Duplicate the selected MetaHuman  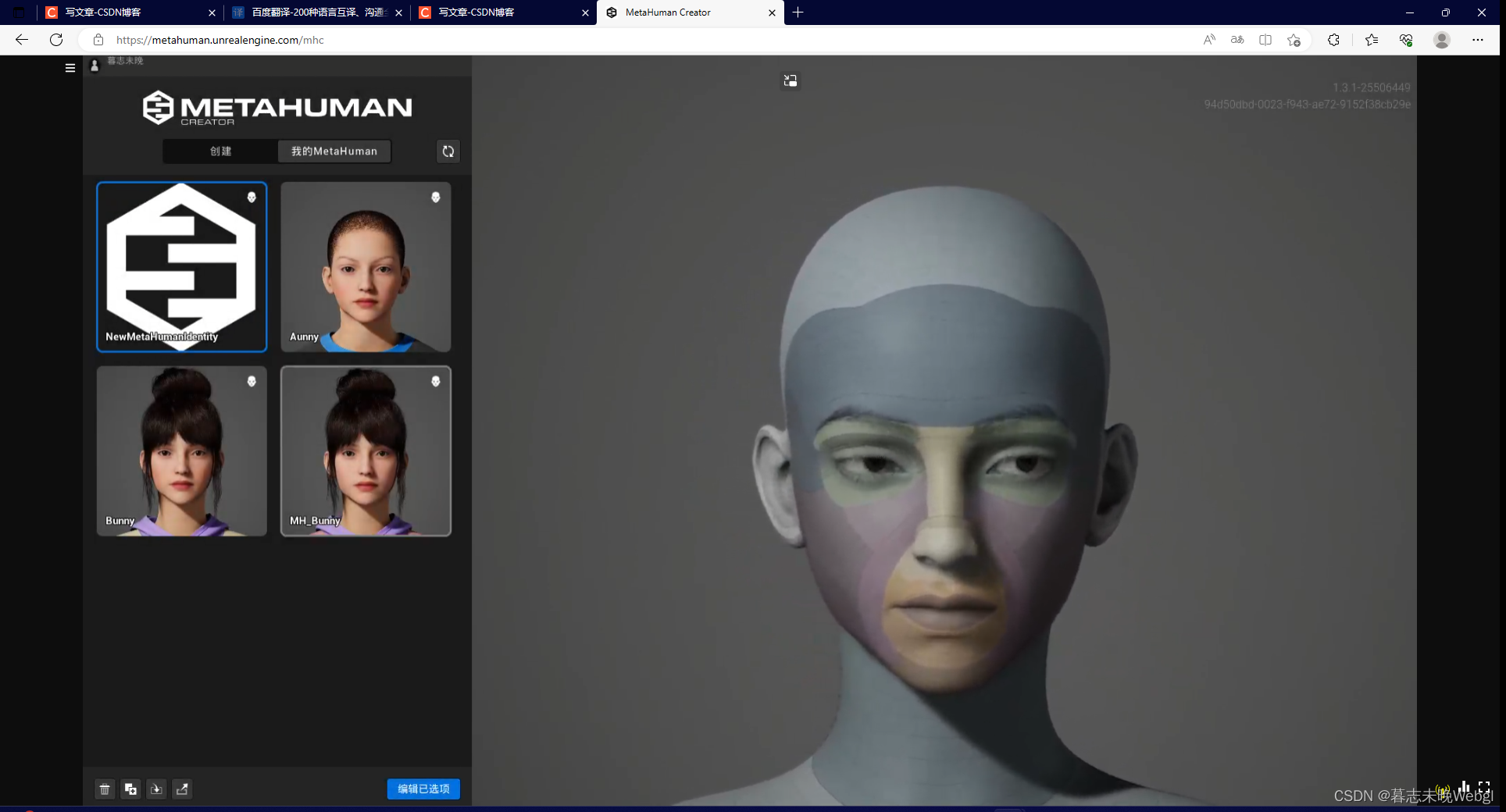pos(130,789)
